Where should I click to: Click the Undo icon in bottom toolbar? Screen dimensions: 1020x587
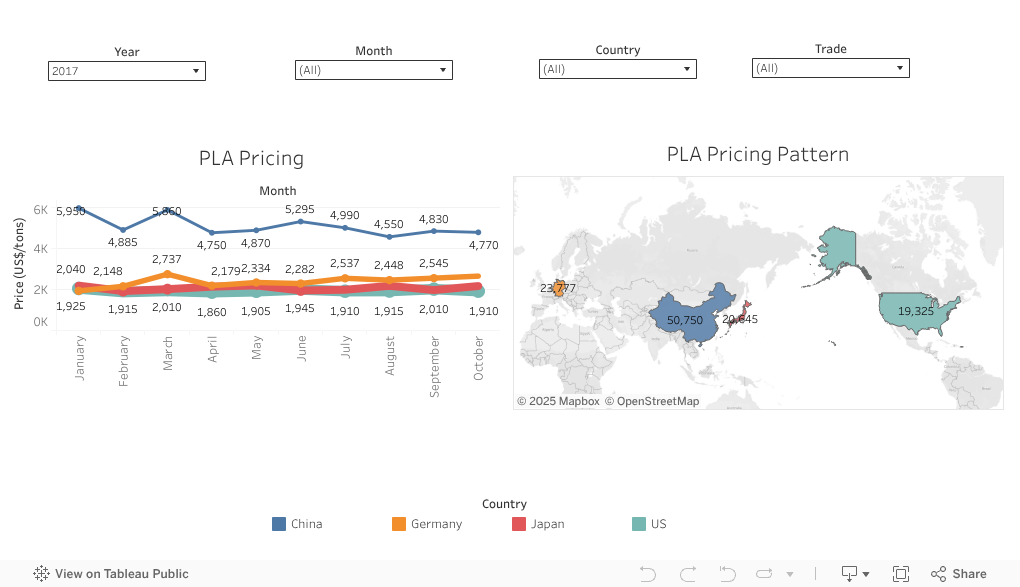click(648, 574)
